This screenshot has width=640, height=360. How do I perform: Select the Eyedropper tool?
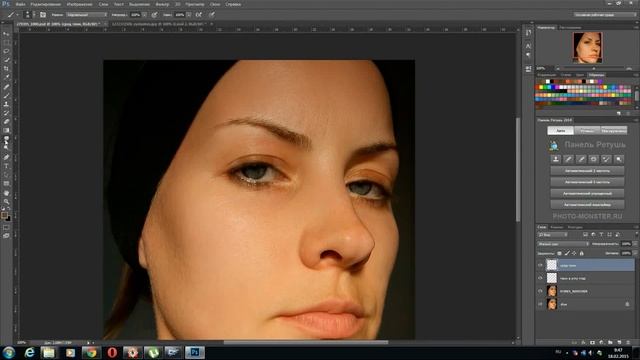coord(6,77)
